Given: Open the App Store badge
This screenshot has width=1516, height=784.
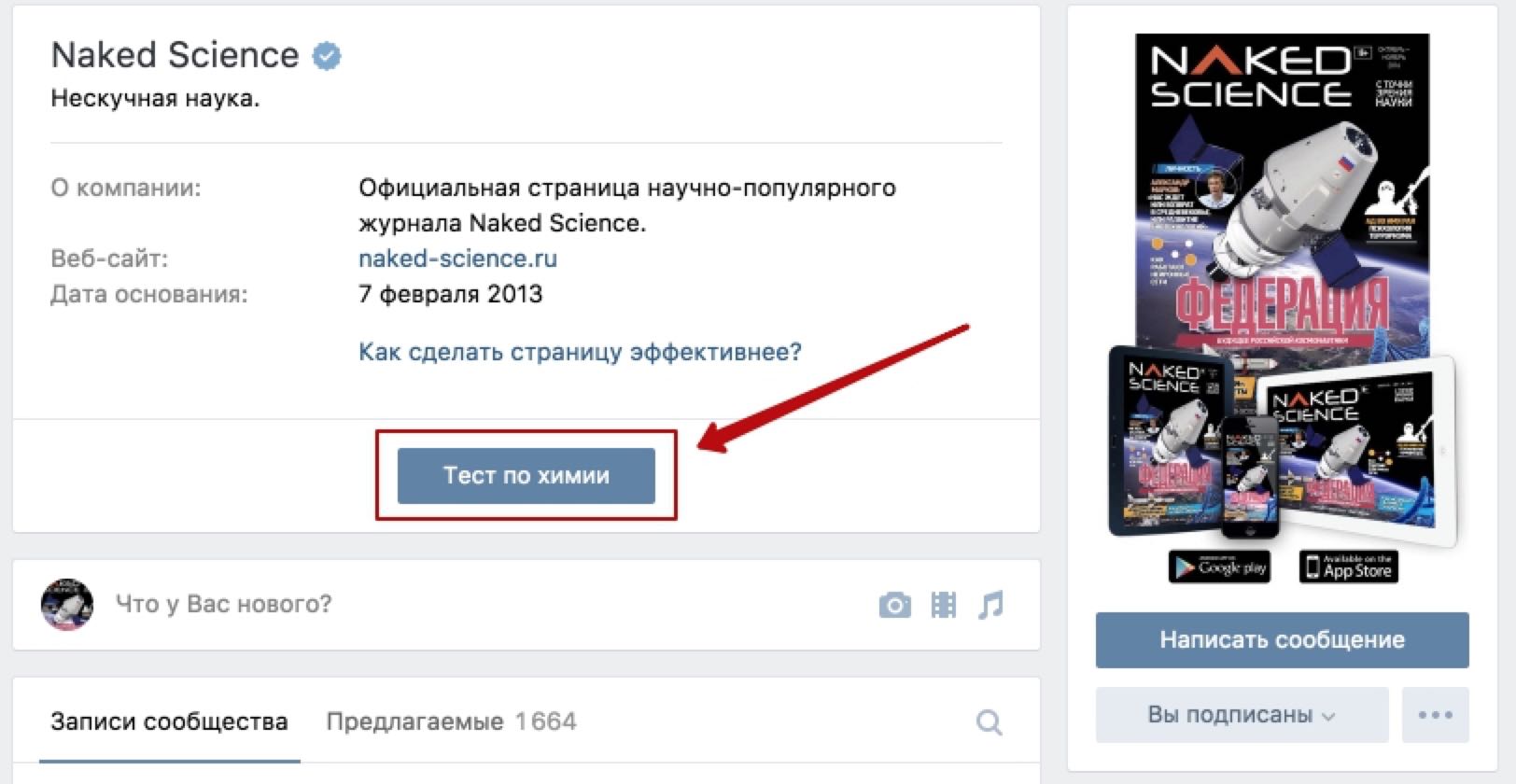Looking at the screenshot, I should 1348,567.
